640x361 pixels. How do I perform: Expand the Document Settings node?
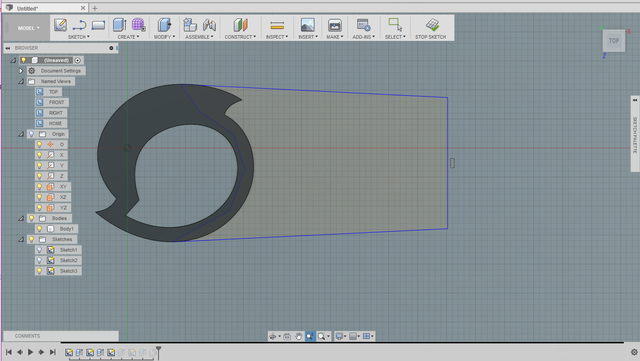point(21,71)
